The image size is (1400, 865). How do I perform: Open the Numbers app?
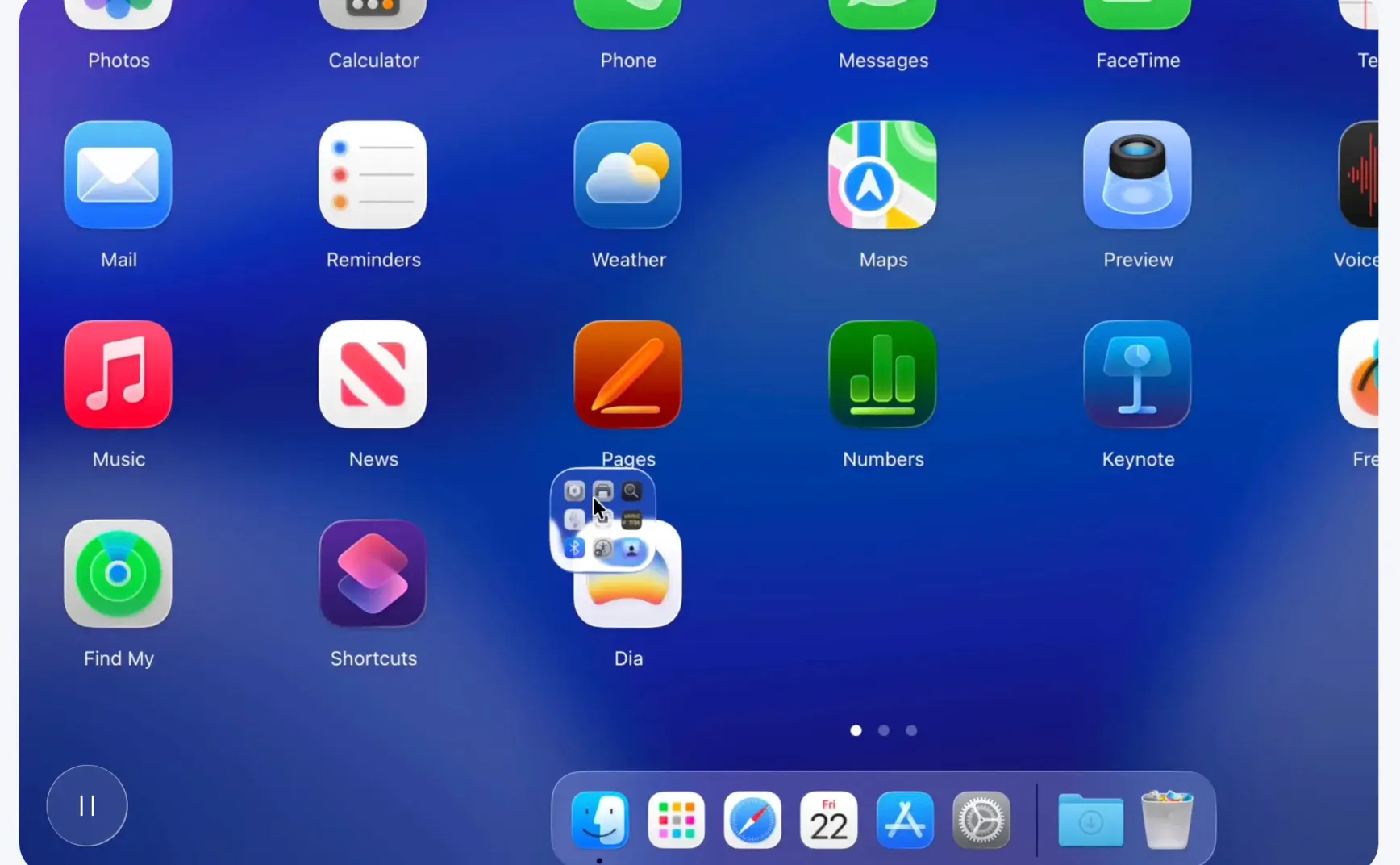pyautogui.click(x=882, y=374)
